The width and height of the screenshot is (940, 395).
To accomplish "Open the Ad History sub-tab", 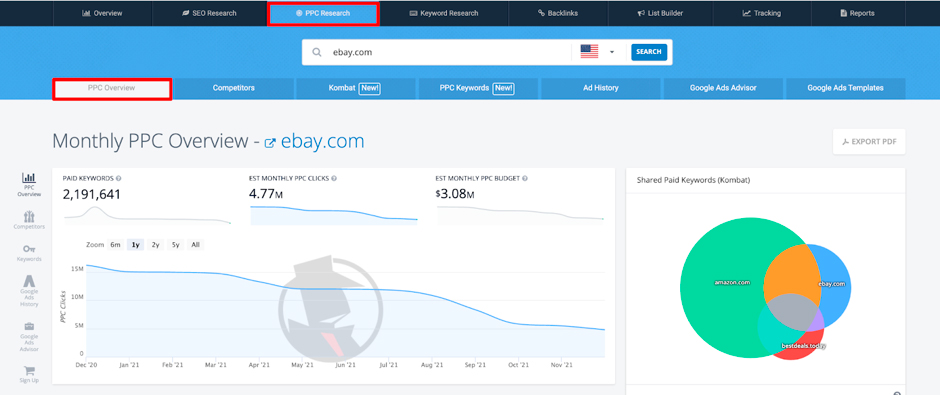I will (x=601, y=88).
